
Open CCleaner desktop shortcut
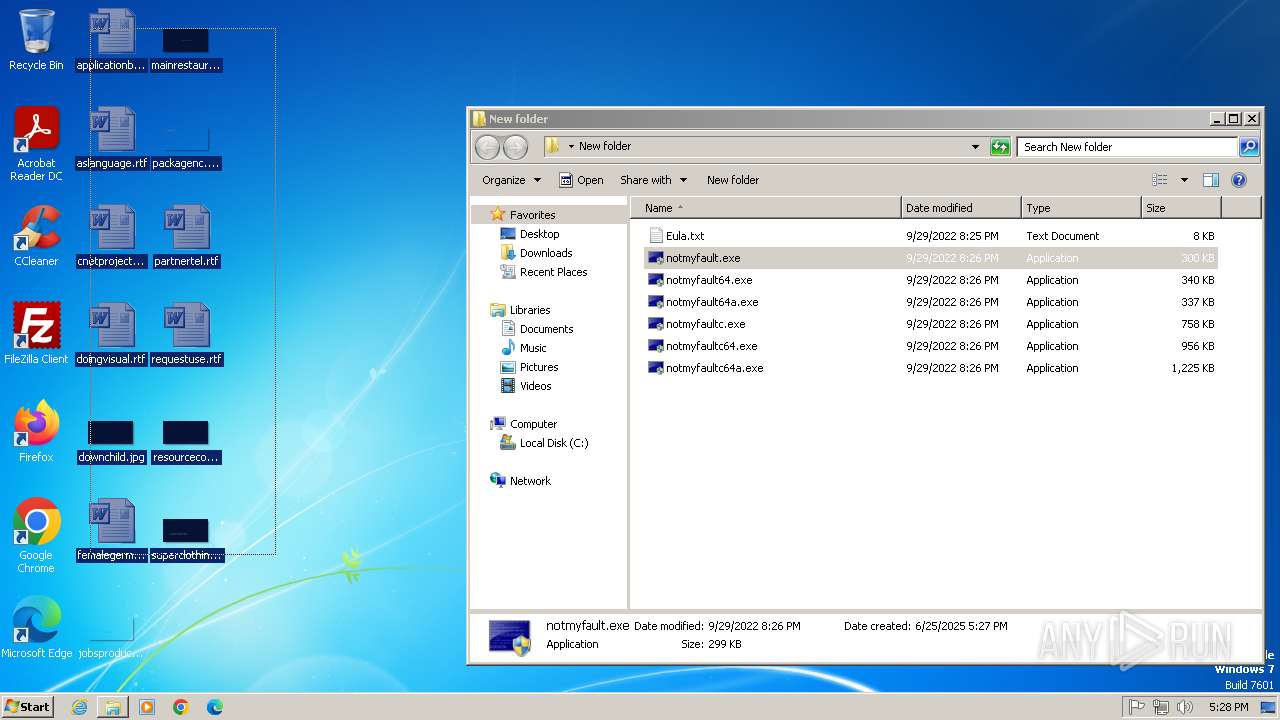[36, 236]
